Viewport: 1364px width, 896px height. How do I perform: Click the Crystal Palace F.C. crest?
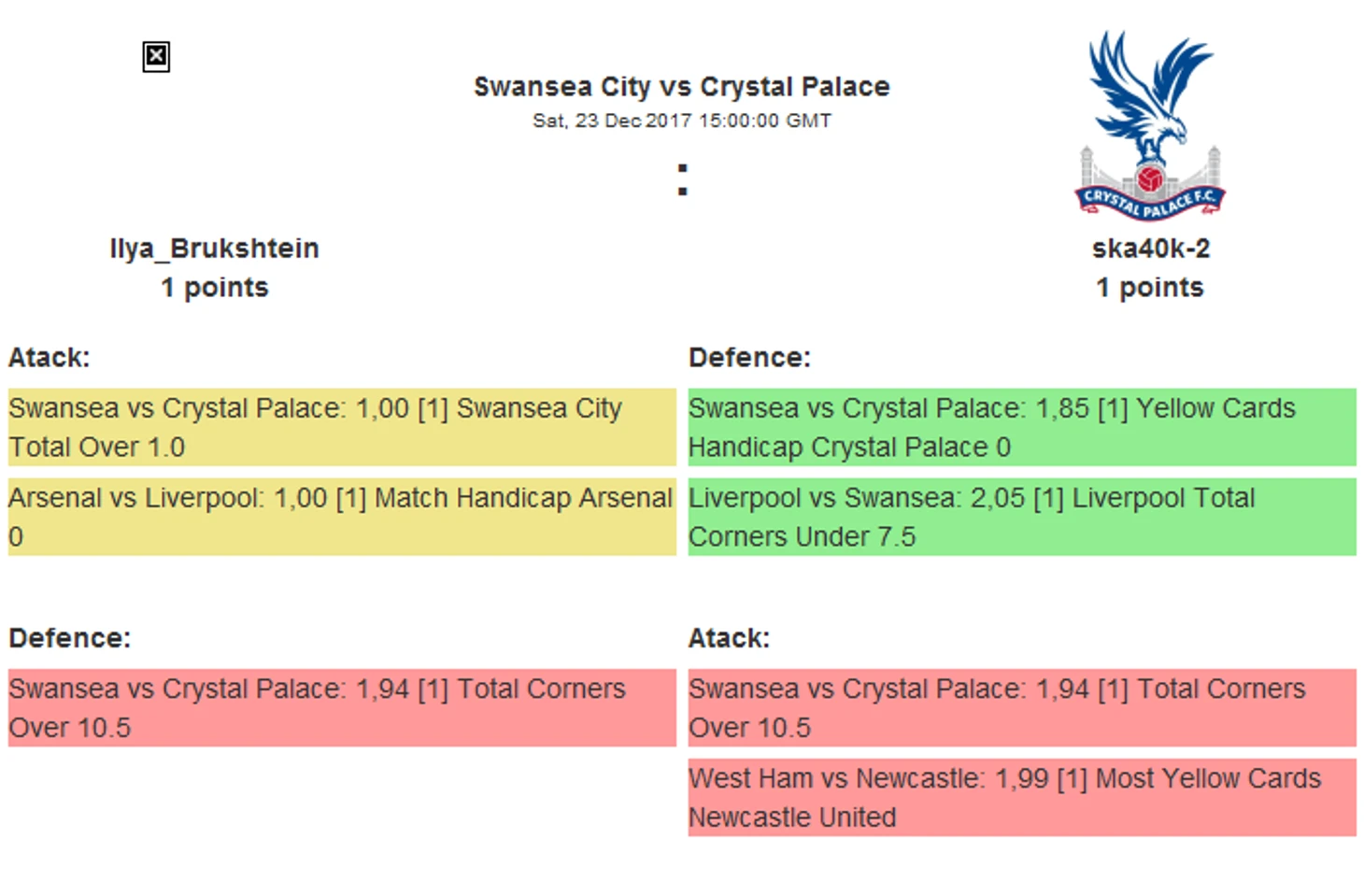click(1149, 126)
